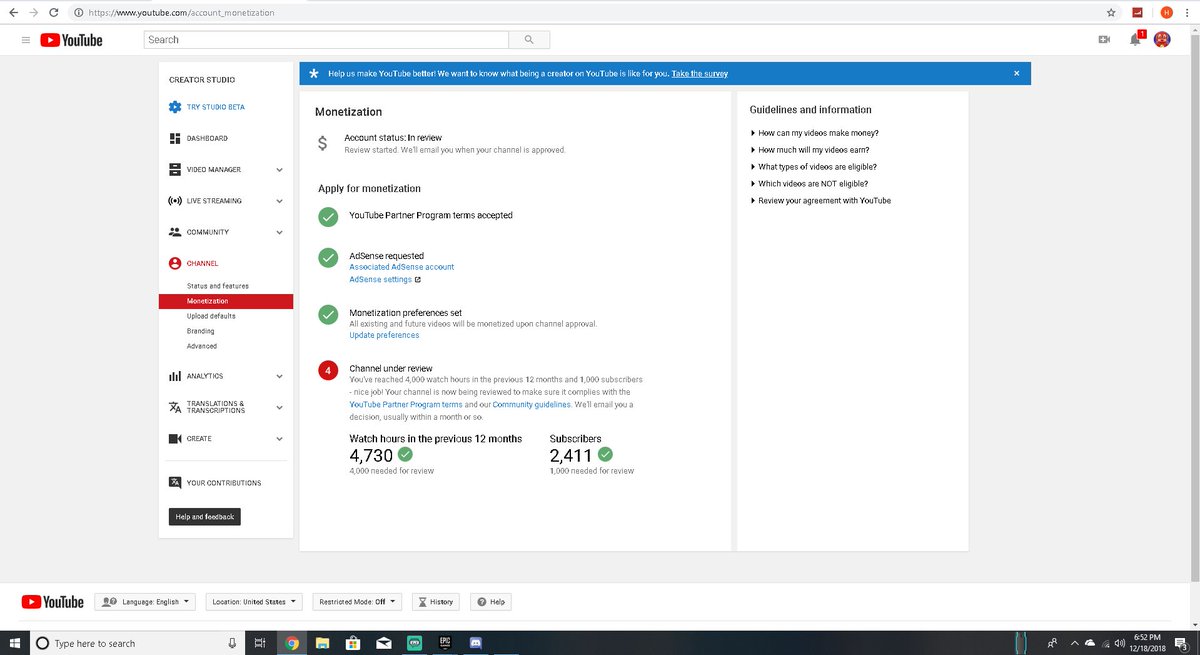Open the account avatar menu
This screenshot has height=655, width=1200.
(1162, 40)
